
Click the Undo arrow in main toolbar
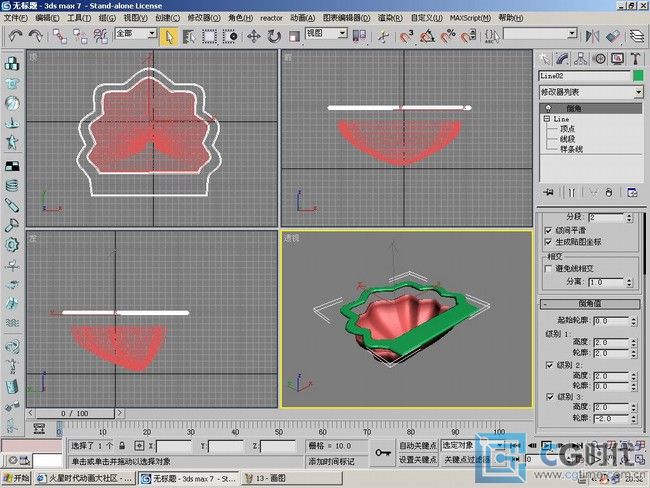15,36
